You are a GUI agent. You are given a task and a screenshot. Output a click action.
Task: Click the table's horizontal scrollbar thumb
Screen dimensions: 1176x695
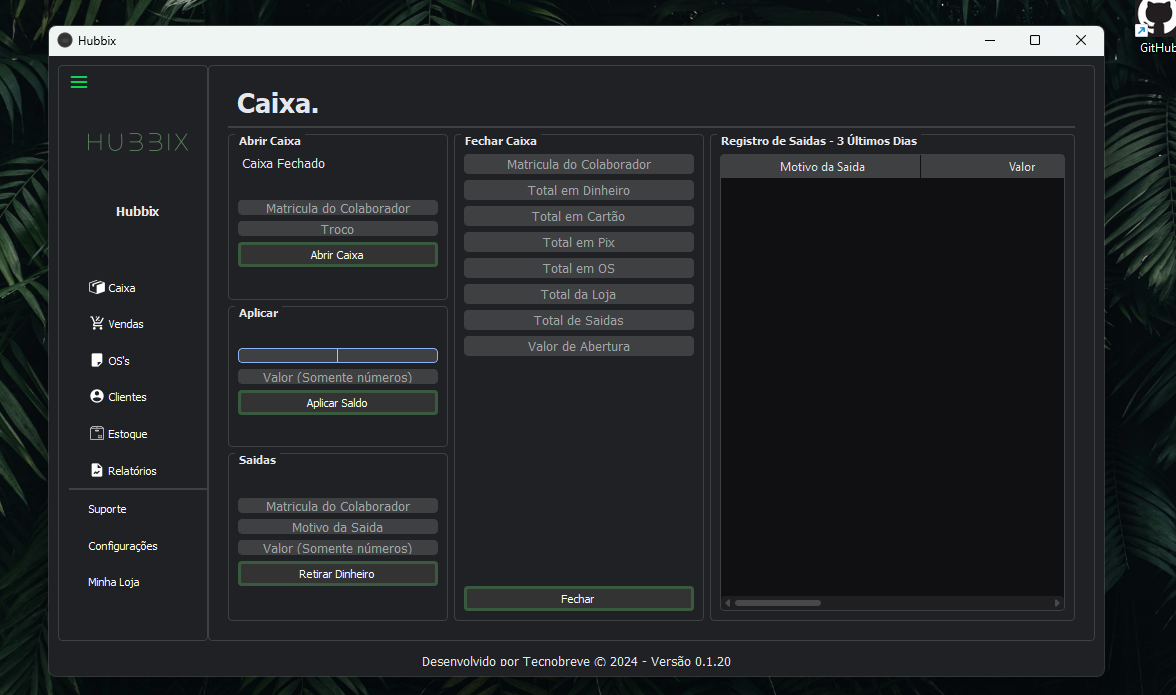778,603
